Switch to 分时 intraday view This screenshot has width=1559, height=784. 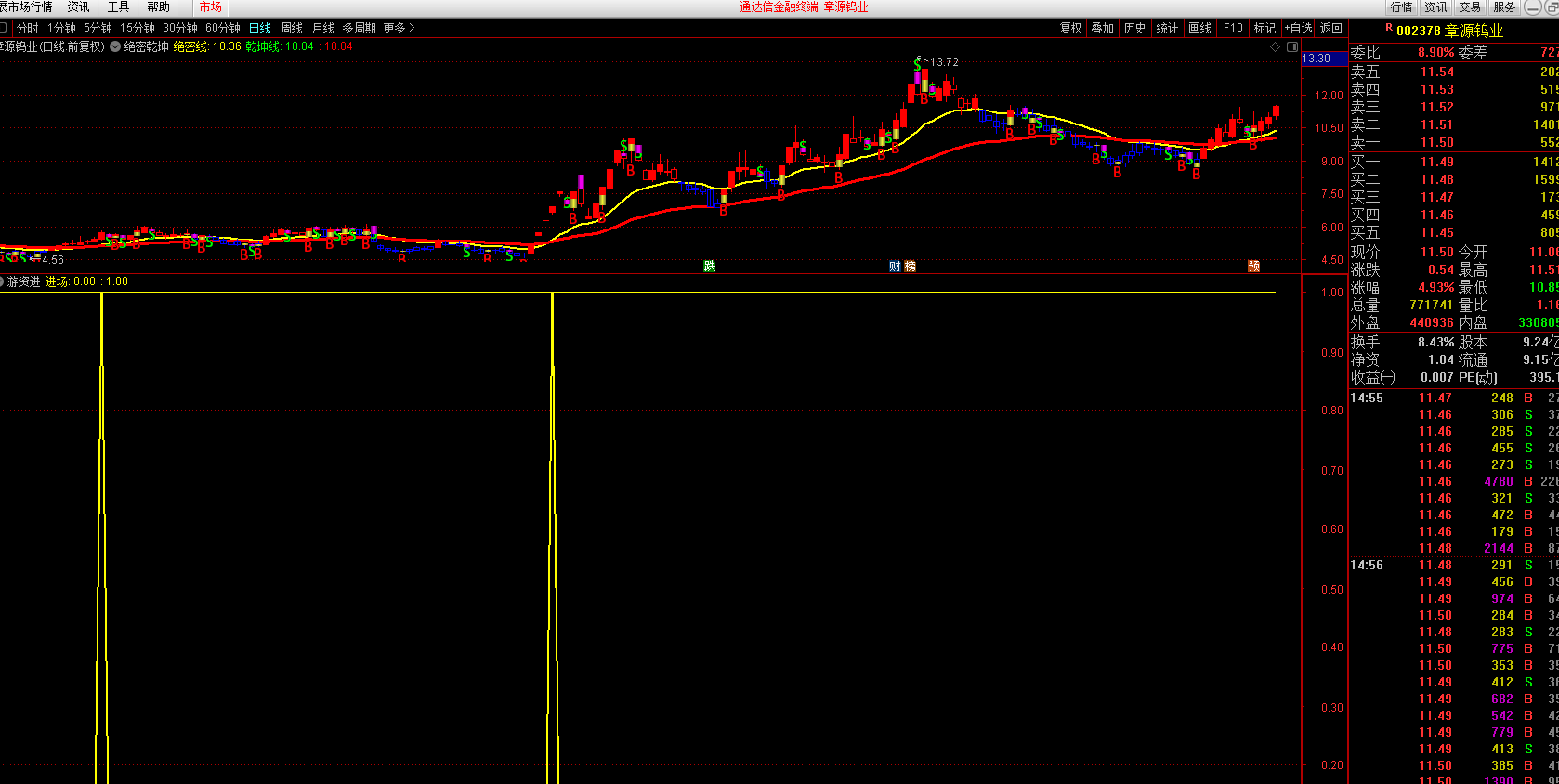click(28, 28)
